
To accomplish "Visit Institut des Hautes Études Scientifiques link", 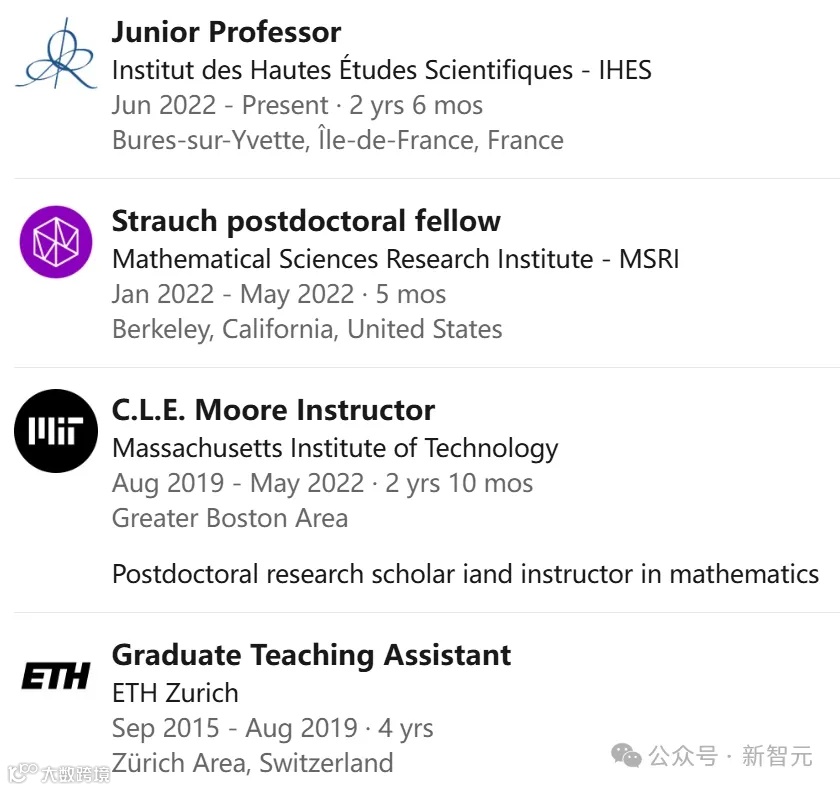I will [381, 70].
